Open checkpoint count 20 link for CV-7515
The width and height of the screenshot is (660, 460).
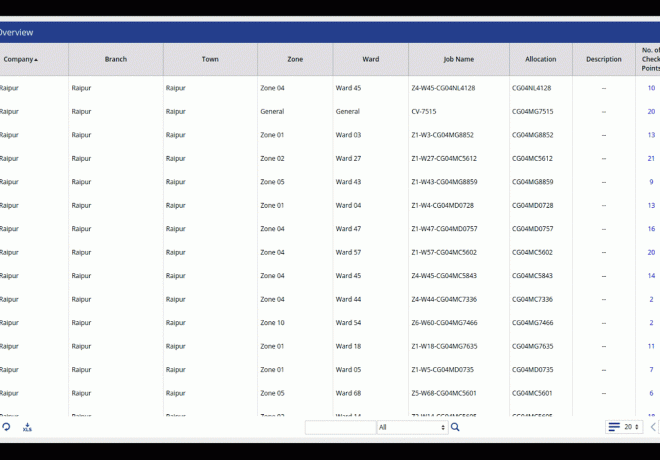[x=651, y=112]
